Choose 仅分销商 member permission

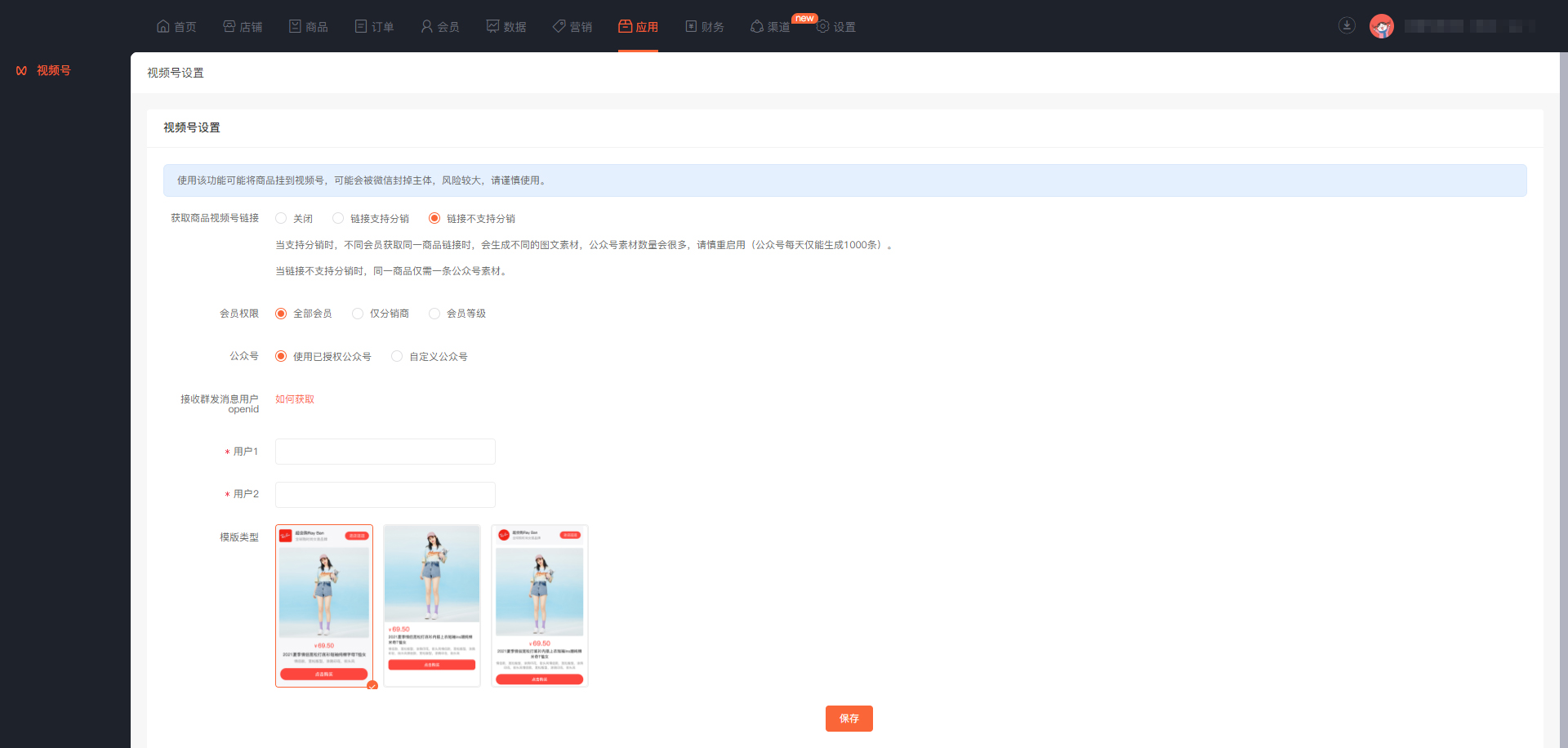coord(358,314)
